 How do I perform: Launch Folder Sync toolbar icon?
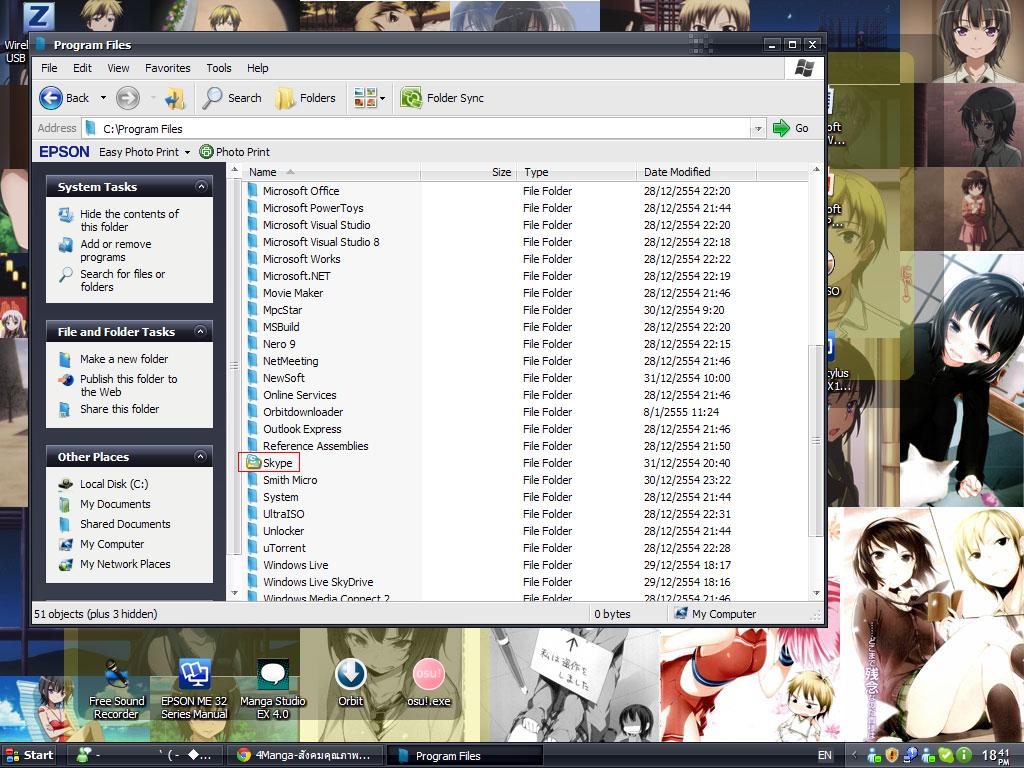[x=411, y=98]
